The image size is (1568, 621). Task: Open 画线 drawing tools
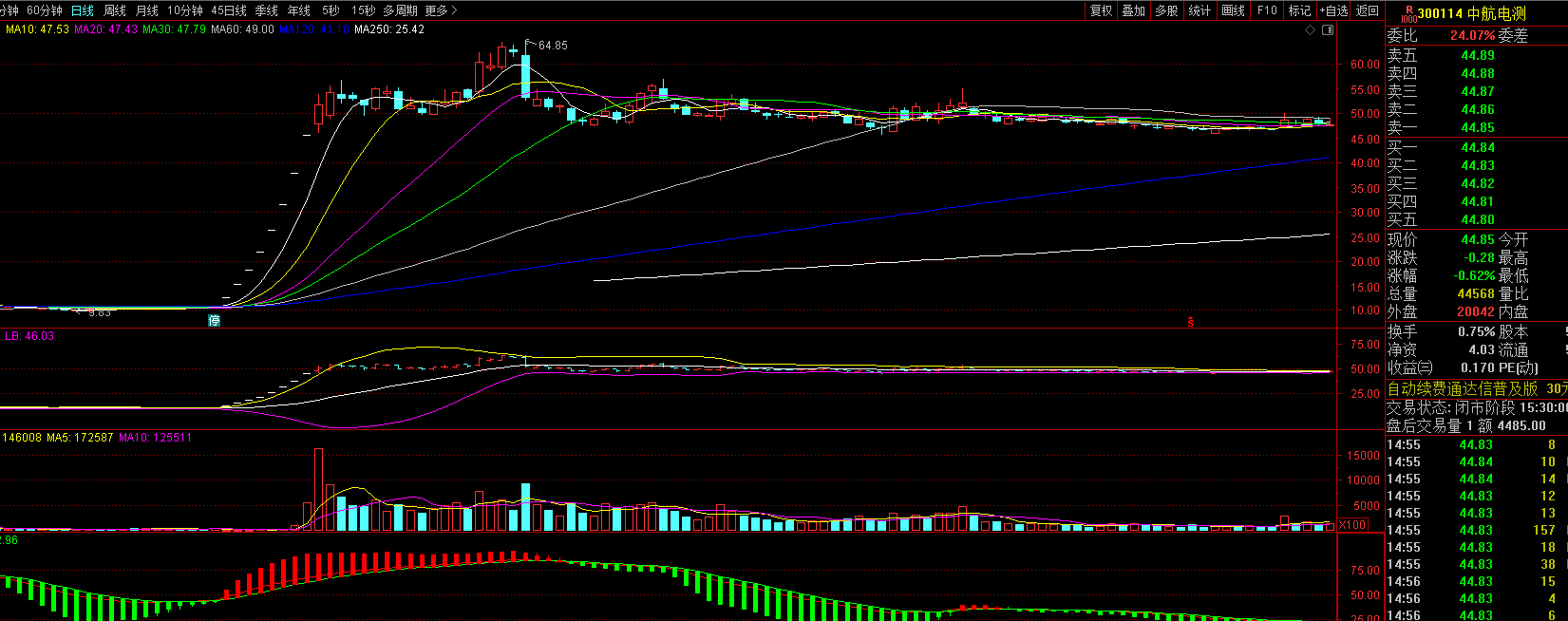[1233, 10]
